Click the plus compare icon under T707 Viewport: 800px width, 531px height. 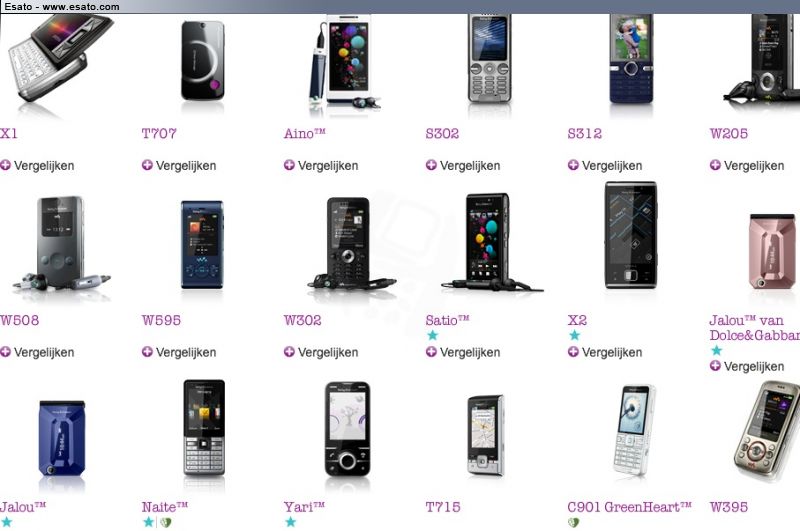point(147,165)
